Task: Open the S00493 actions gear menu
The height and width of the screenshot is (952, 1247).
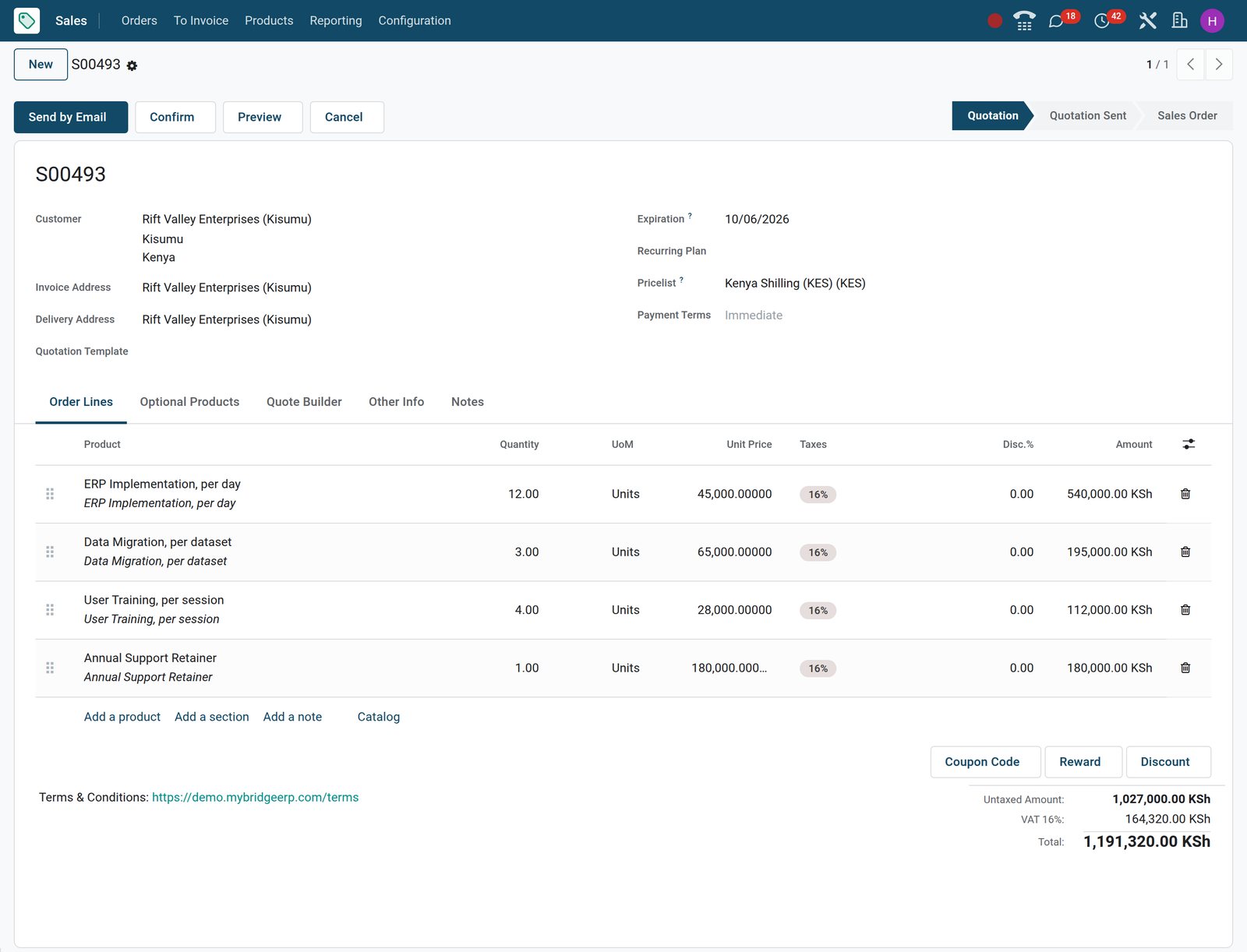Action: pos(132,66)
